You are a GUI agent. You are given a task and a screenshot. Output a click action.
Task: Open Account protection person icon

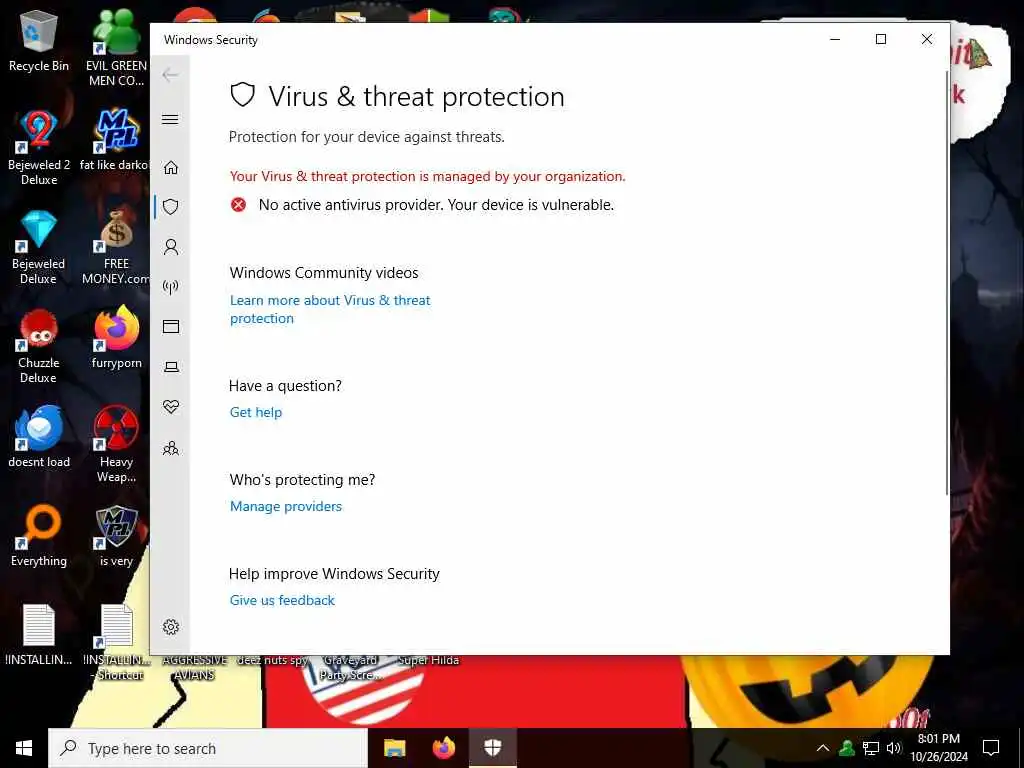pyautogui.click(x=170, y=247)
